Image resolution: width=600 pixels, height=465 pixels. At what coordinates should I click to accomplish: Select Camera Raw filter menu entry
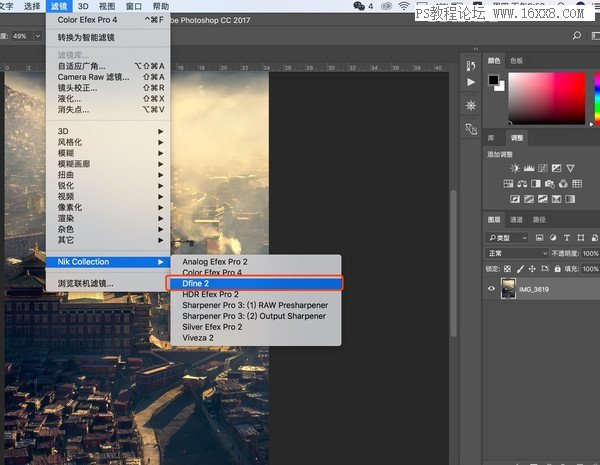click(x=93, y=76)
